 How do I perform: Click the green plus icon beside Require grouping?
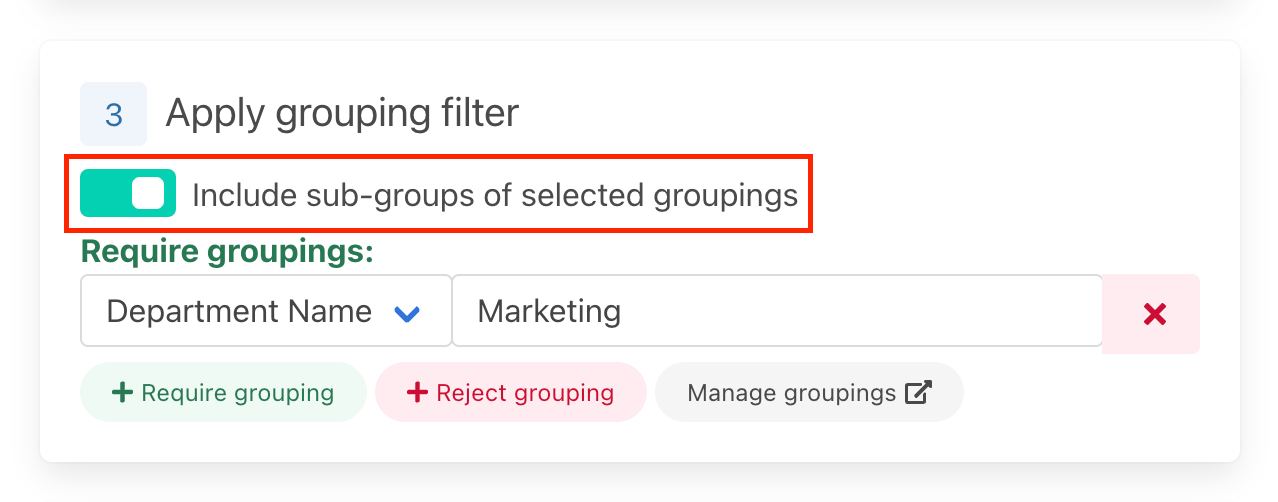pyautogui.click(x=122, y=393)
